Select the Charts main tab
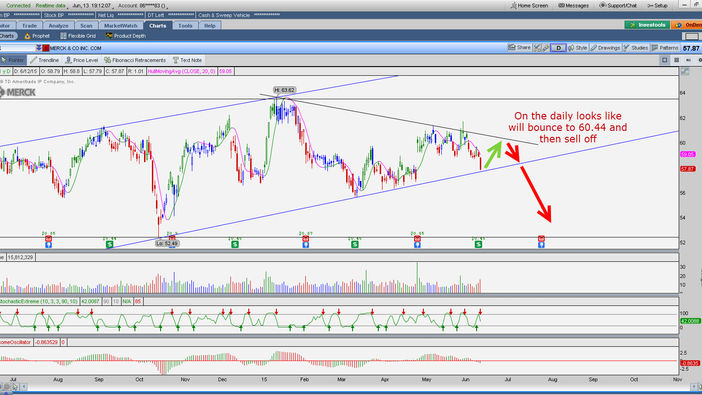The height and width of the screenshot is (395, 702). (158, 26)
